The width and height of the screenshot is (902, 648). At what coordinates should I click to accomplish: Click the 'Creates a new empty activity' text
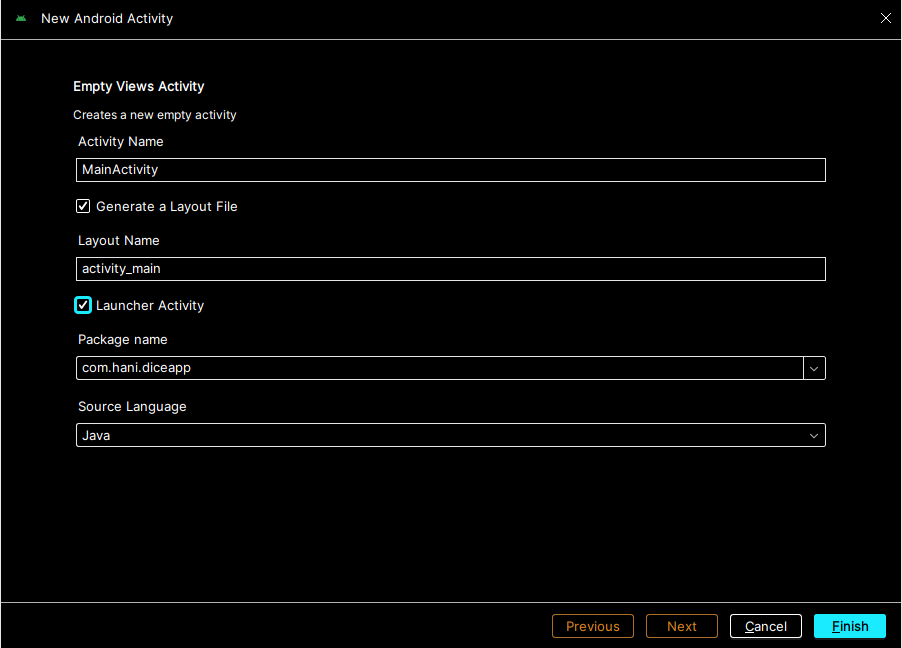155,115
